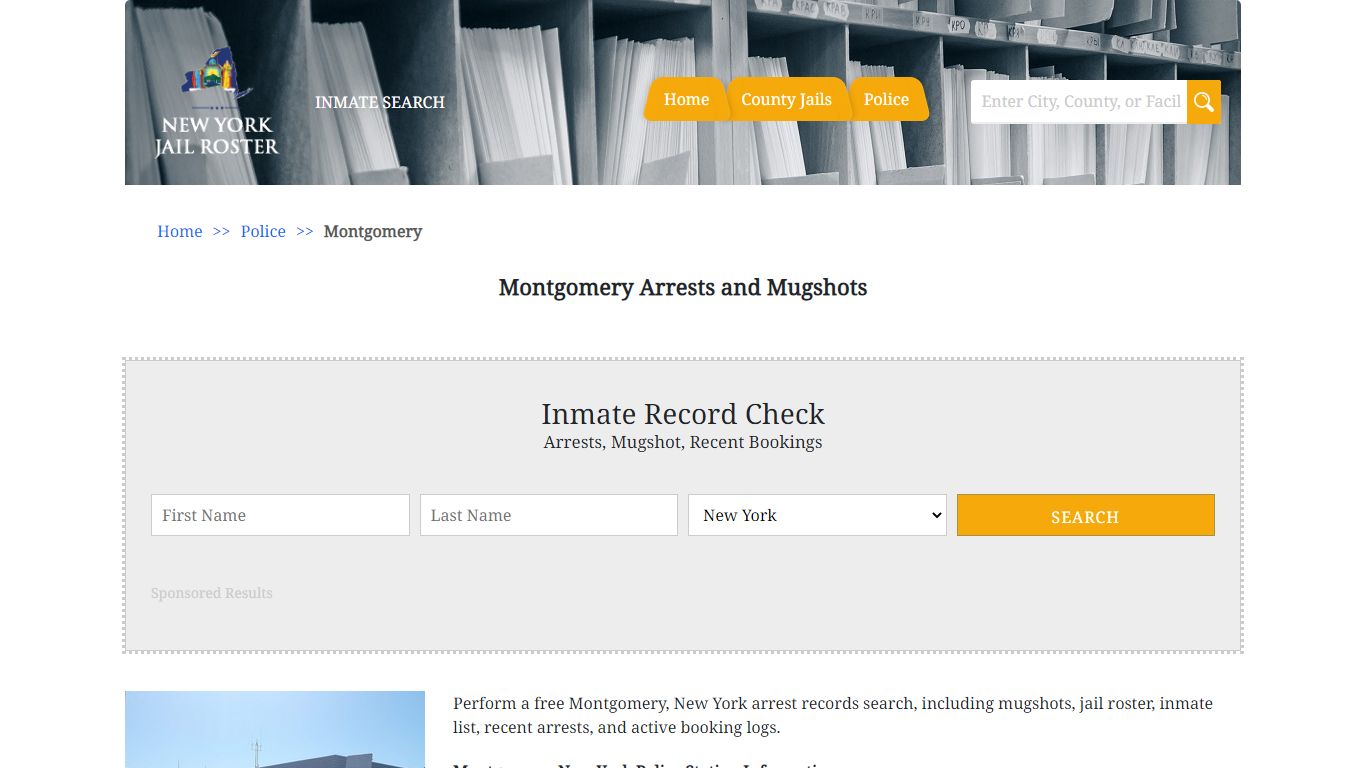The width and height of the screenshot is (1366, 768).
Task: Open the County Jails nav tab
Action: pyautogui.click(x=786, y=99)
